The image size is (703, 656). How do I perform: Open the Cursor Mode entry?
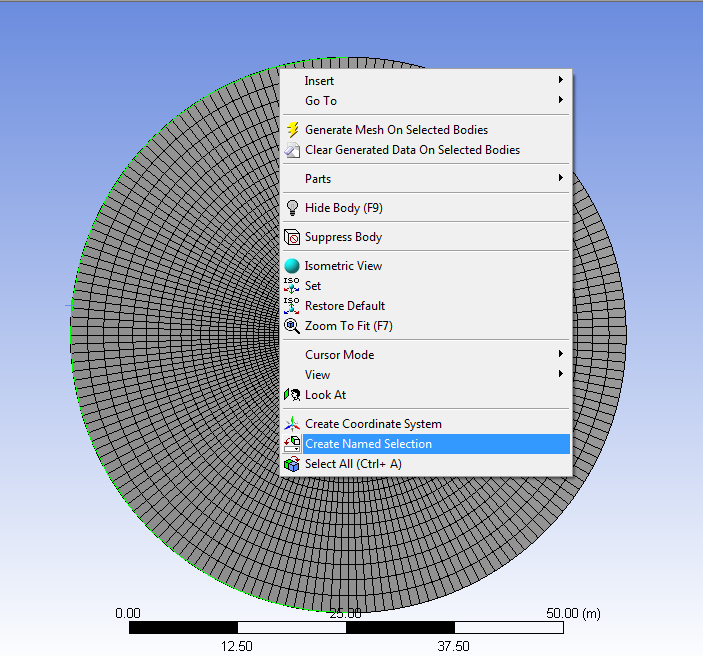tap(426, 355)
